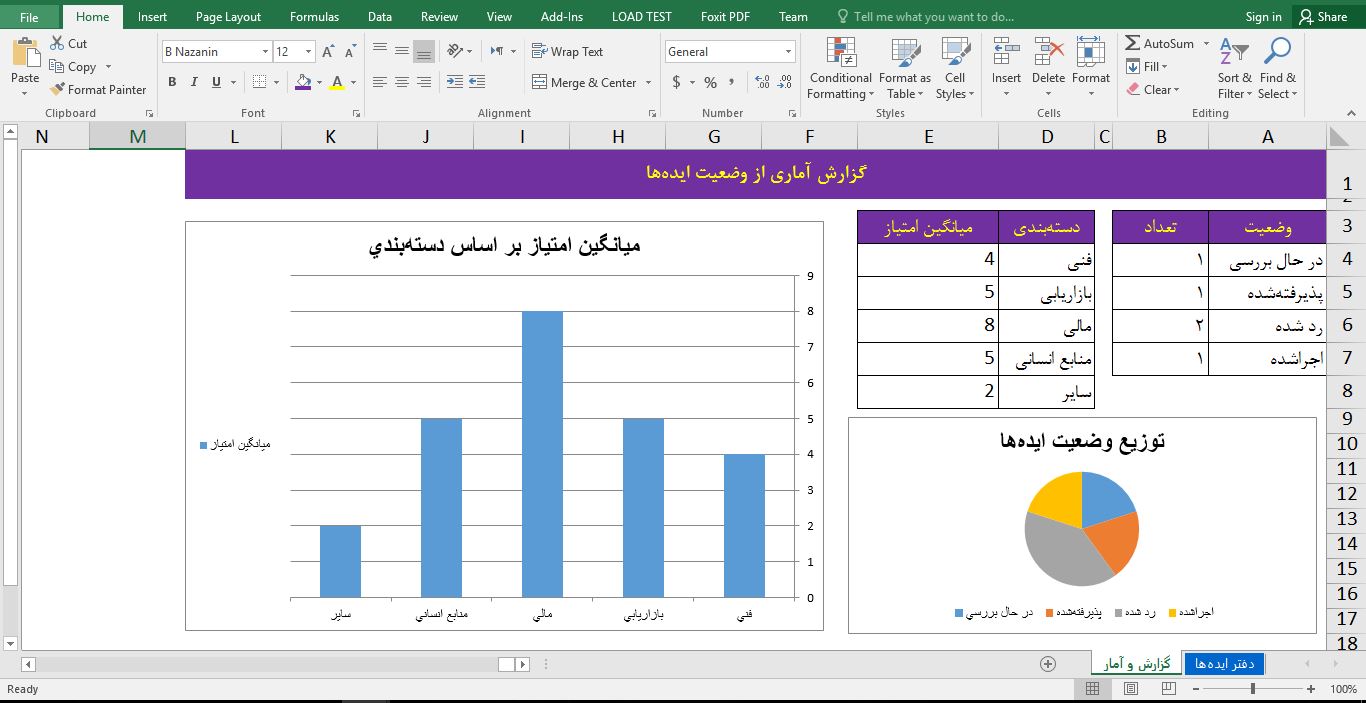Switch to the Page Layout ribbon tab
1366x703 pixels.
point(228,17)
